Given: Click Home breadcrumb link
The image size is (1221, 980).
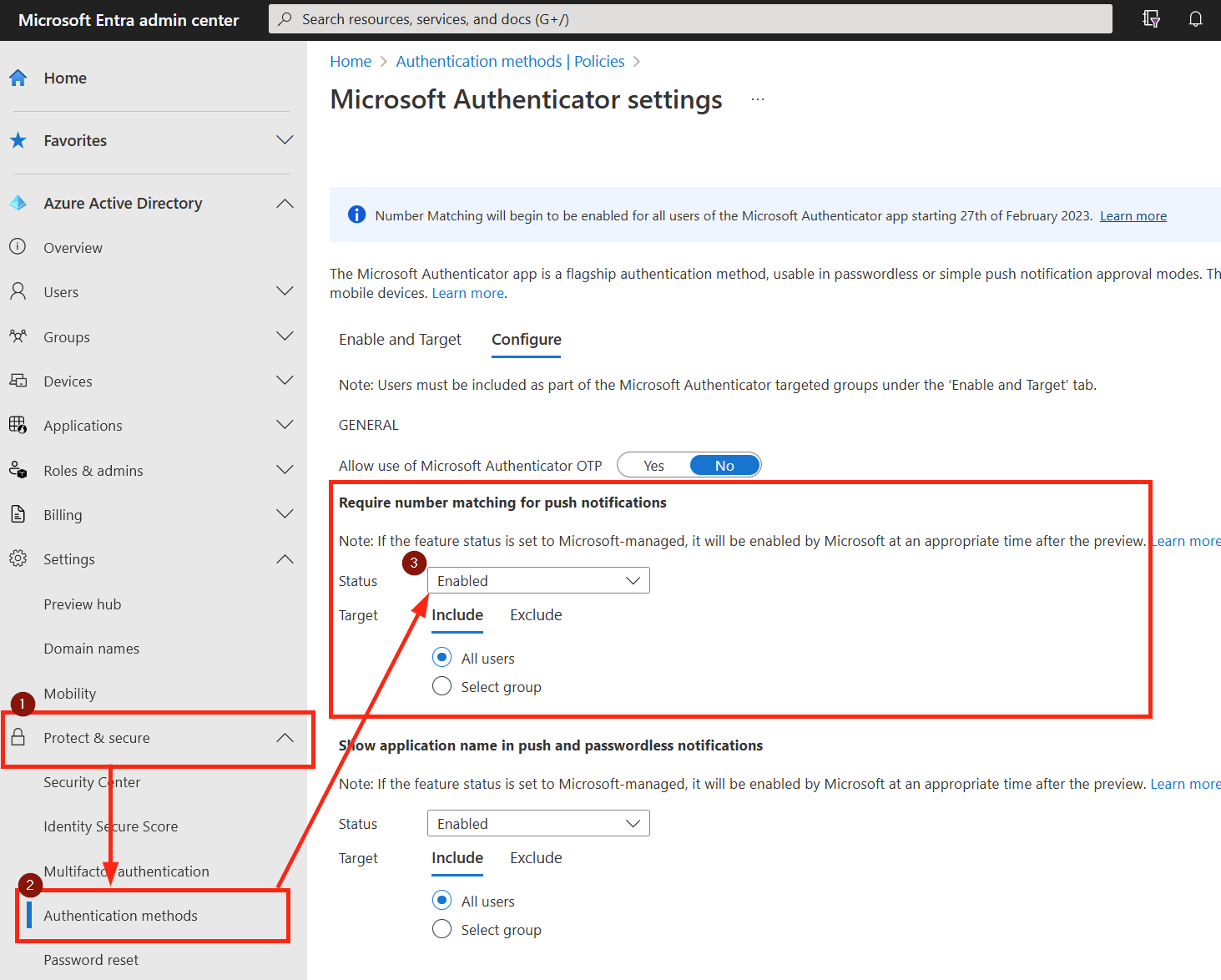Looking at the screenshot, I should point(351,61).
